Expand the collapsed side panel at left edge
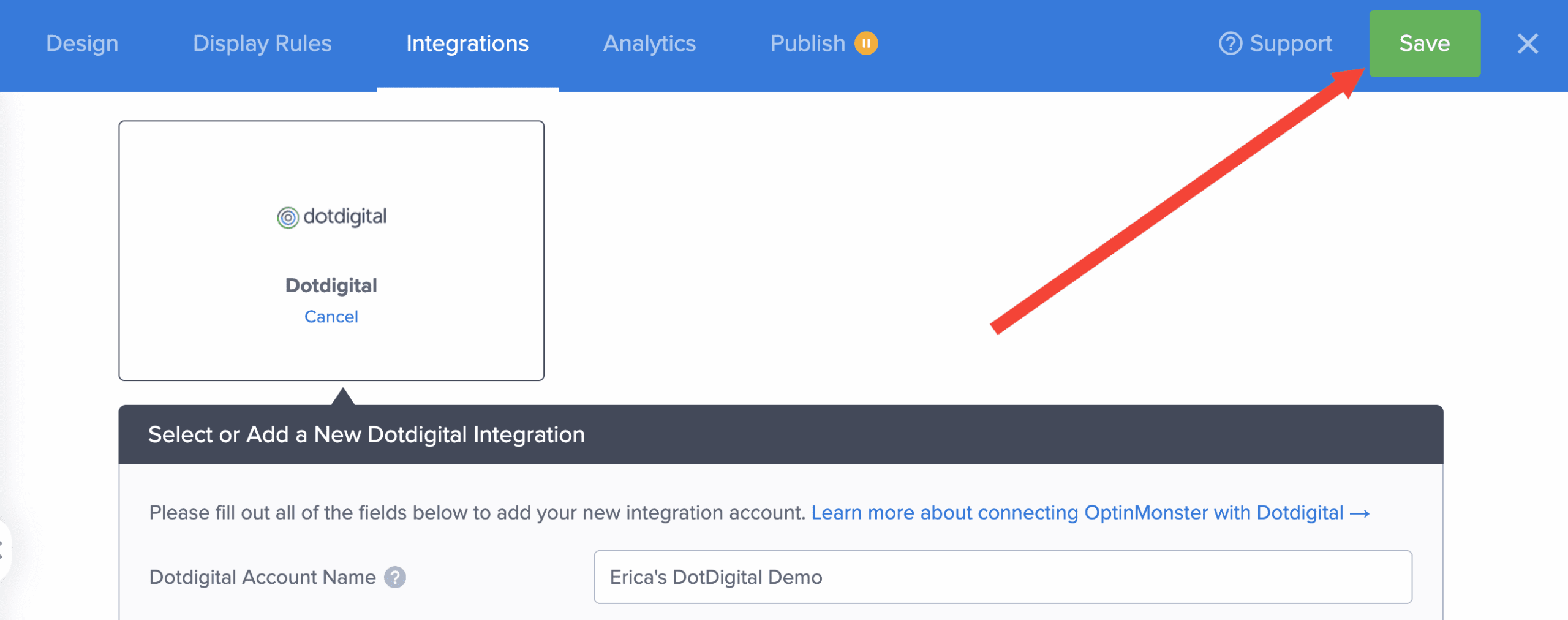This screenshot has height=620, width=1568. (x=2, y=550)
